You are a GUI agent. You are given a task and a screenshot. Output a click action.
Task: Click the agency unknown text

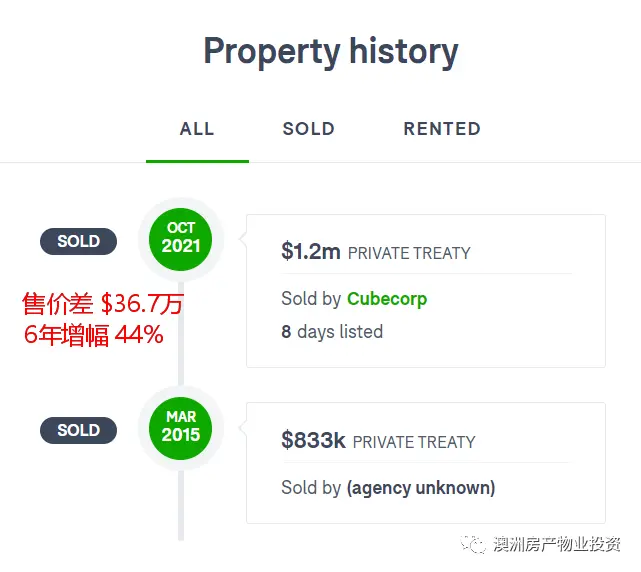click(421, 488)
